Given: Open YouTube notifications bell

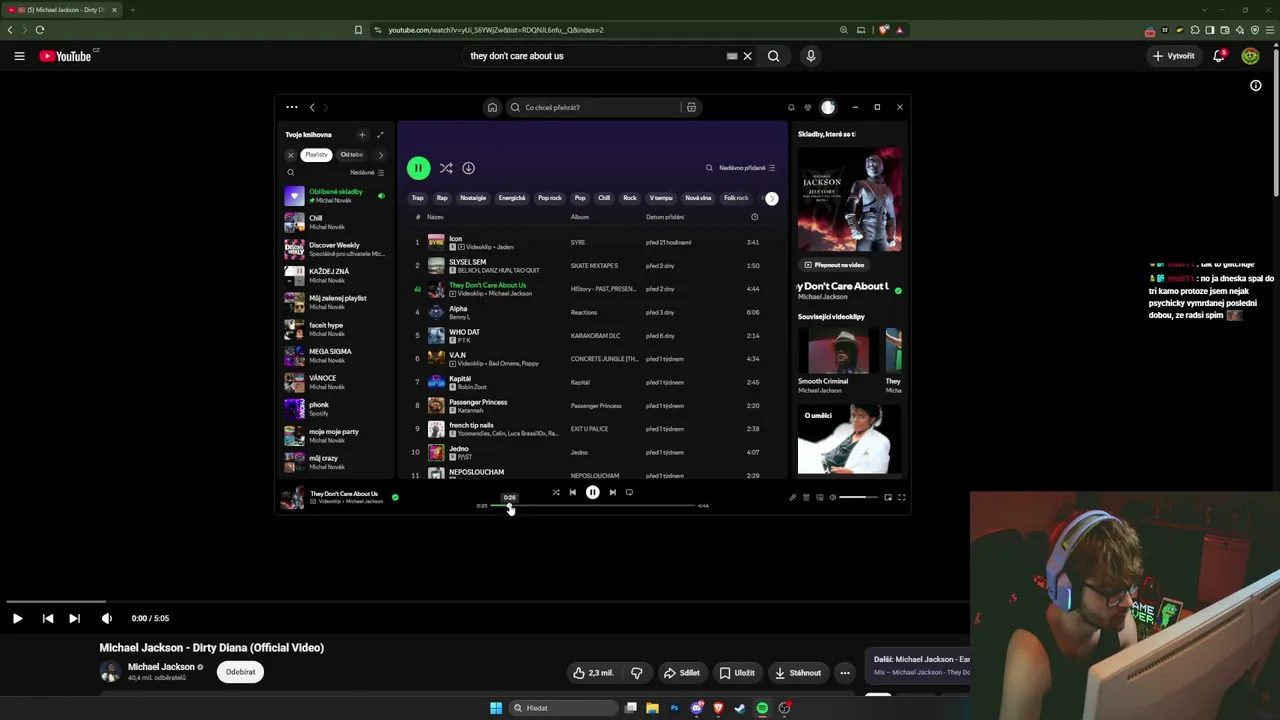Looking at the screenshot, I should (x=1219, y=56).
